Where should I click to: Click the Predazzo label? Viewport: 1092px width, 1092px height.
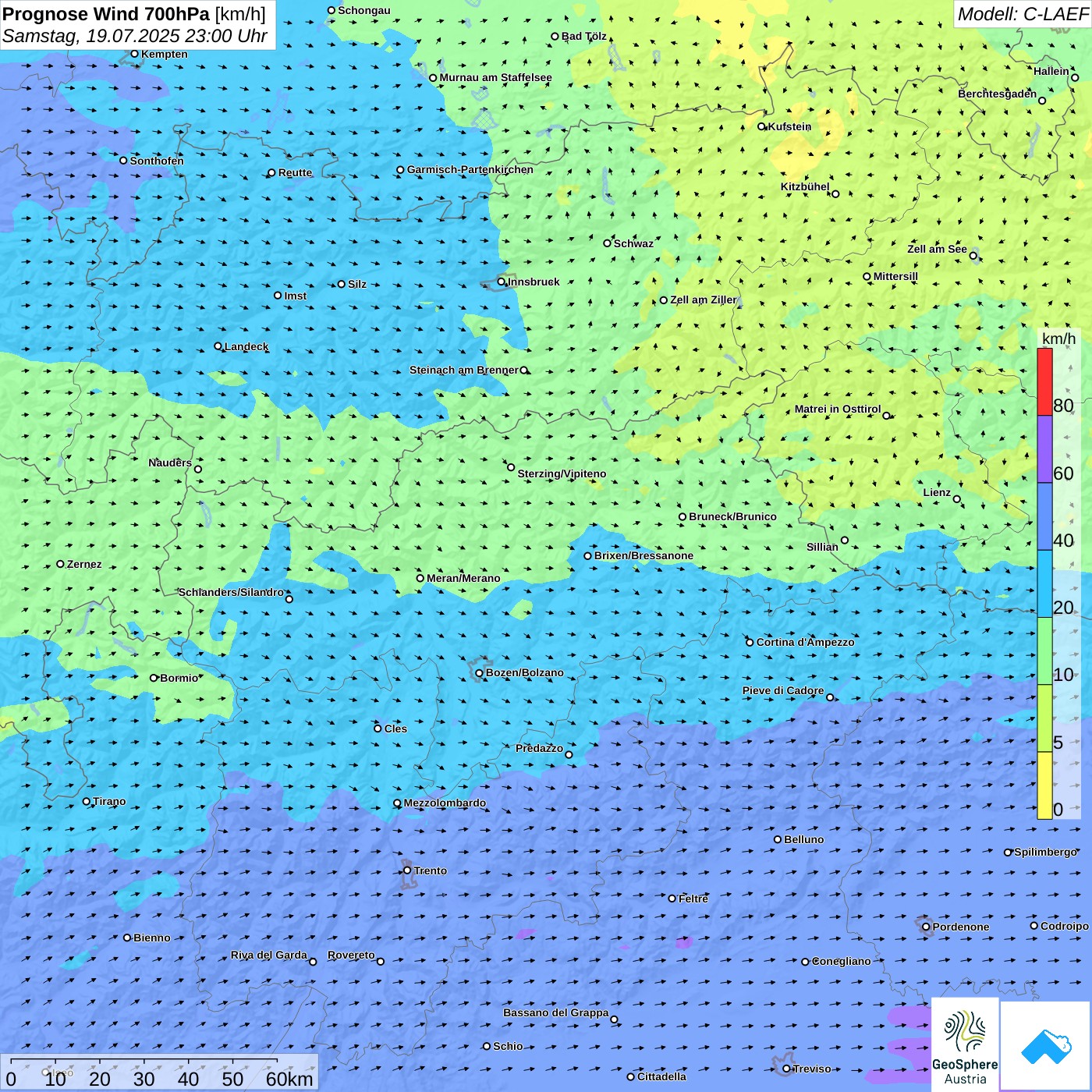click(539, 748)
